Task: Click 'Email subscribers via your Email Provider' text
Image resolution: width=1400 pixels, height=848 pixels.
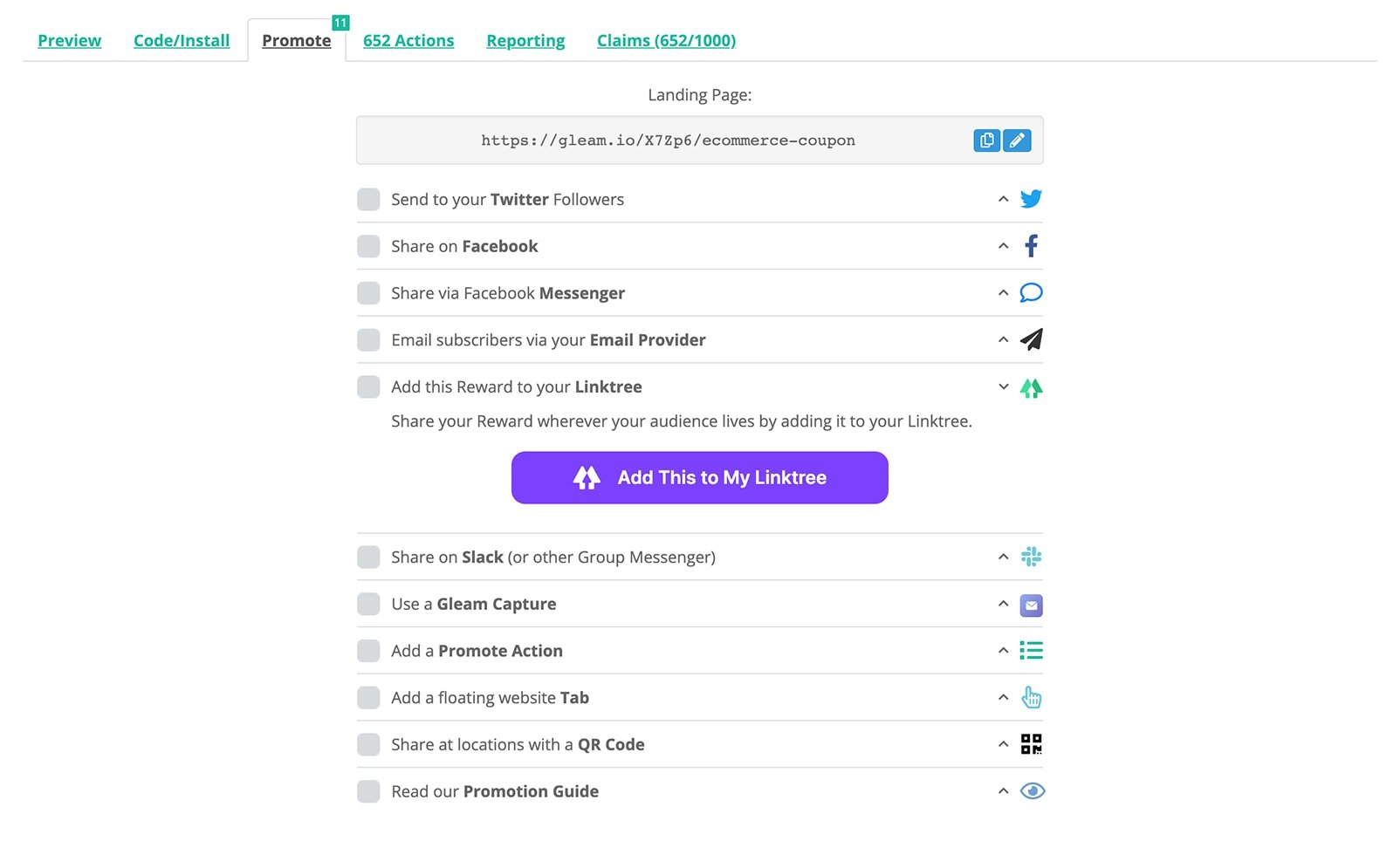Action: pos(548,340)
